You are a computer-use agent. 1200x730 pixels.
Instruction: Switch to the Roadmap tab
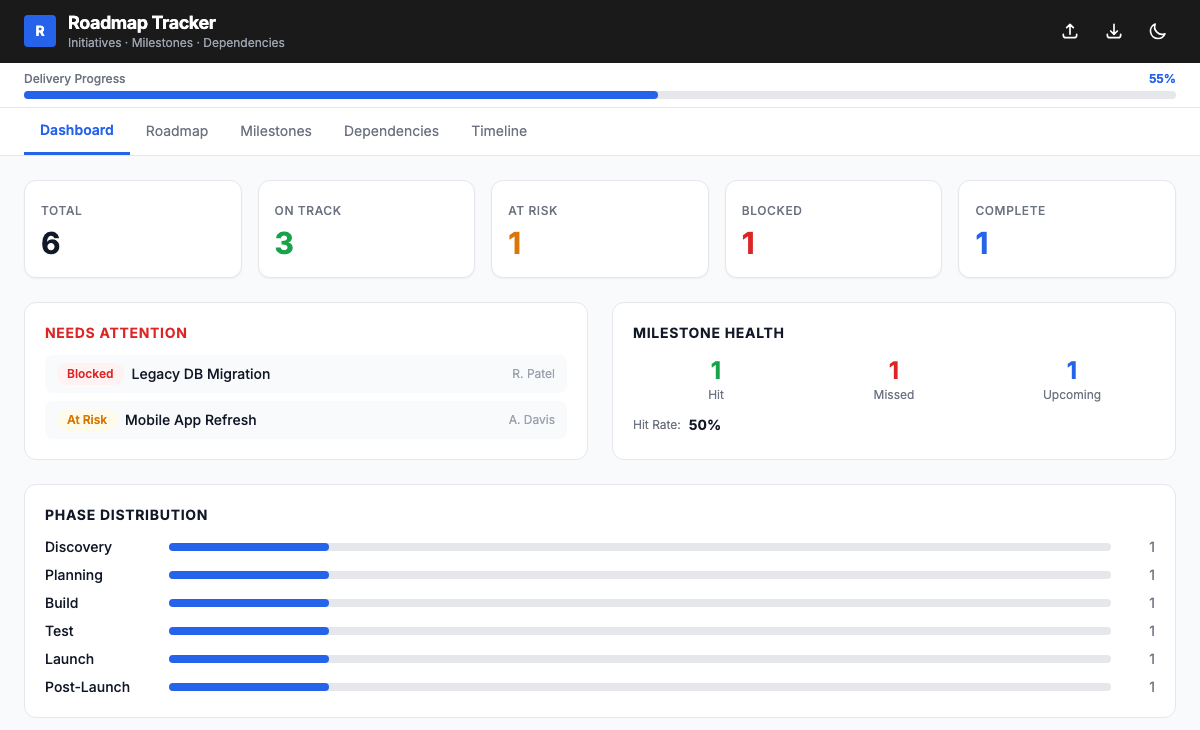[x=177, y=131]
